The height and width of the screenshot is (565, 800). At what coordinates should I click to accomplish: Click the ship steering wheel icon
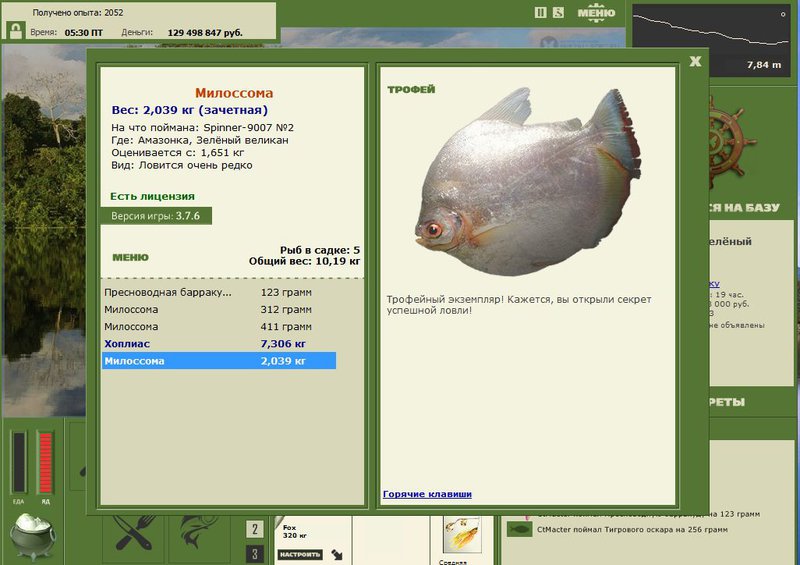pos(730,143)
